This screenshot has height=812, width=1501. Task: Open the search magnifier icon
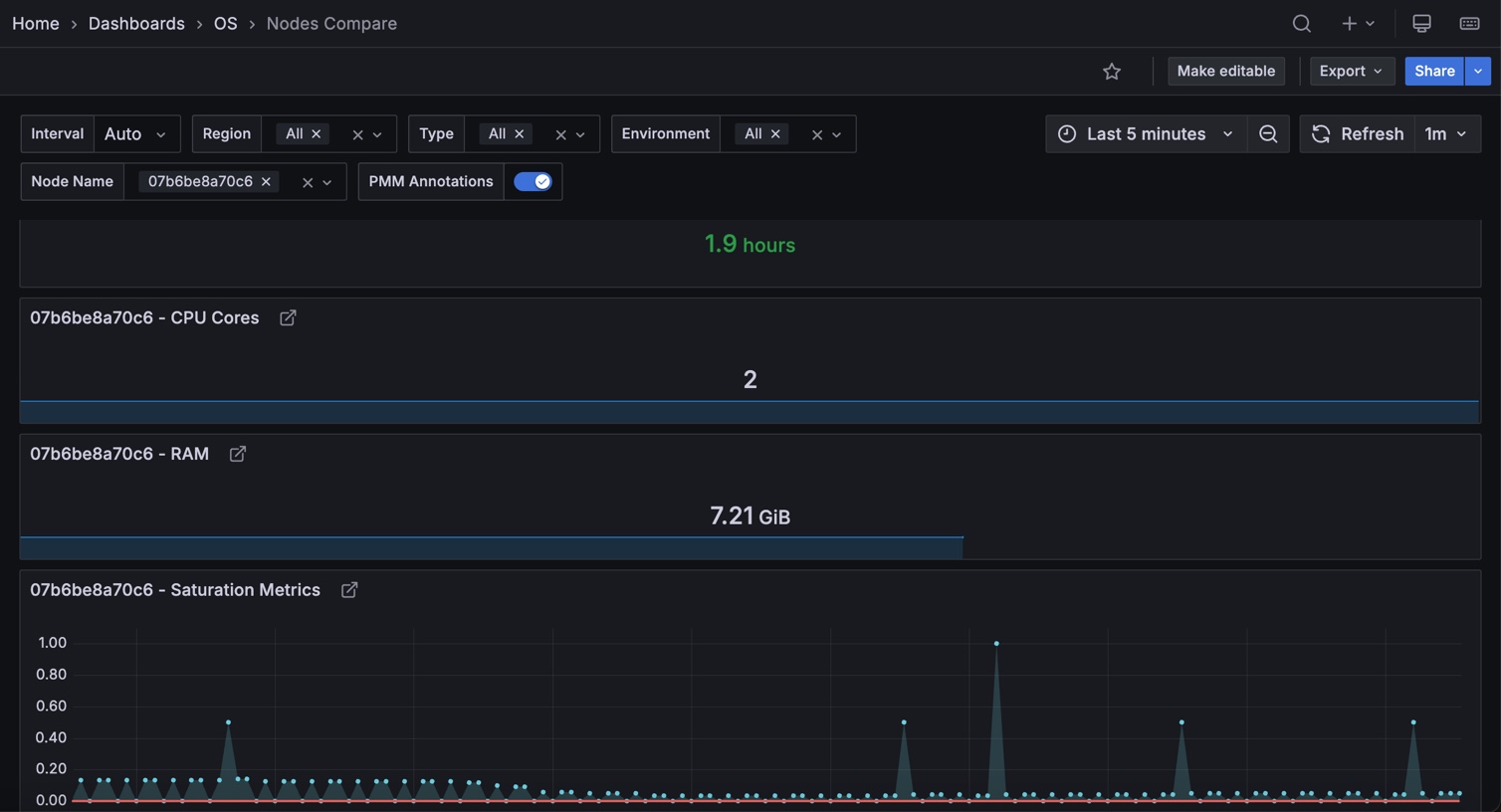(x=1301, y=24)
